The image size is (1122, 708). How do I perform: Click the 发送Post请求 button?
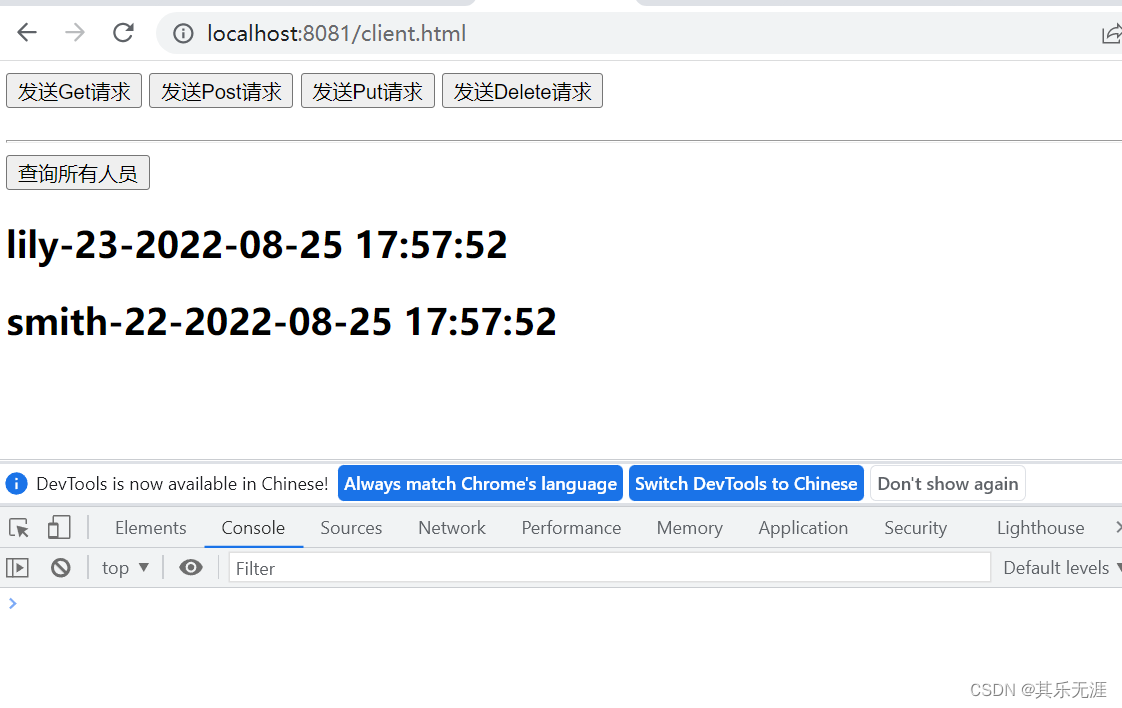pyautogui.click(x=221, y=91)
